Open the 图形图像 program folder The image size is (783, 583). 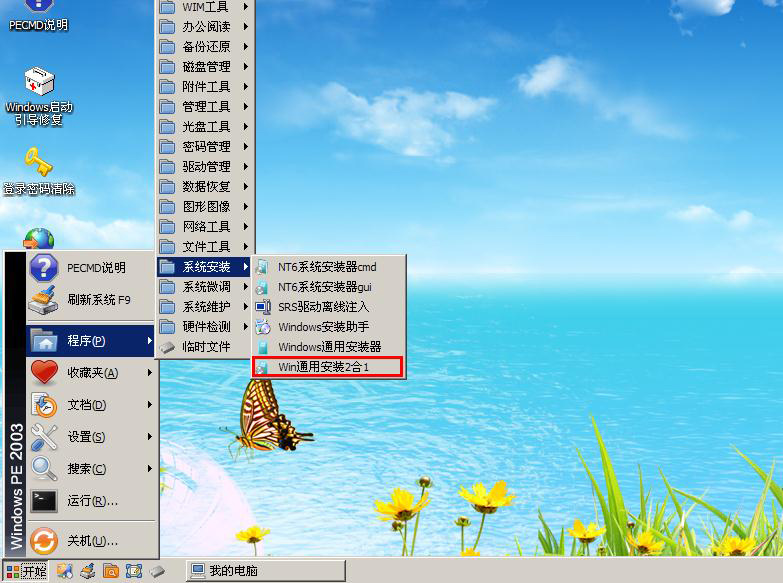pos(204,206)
